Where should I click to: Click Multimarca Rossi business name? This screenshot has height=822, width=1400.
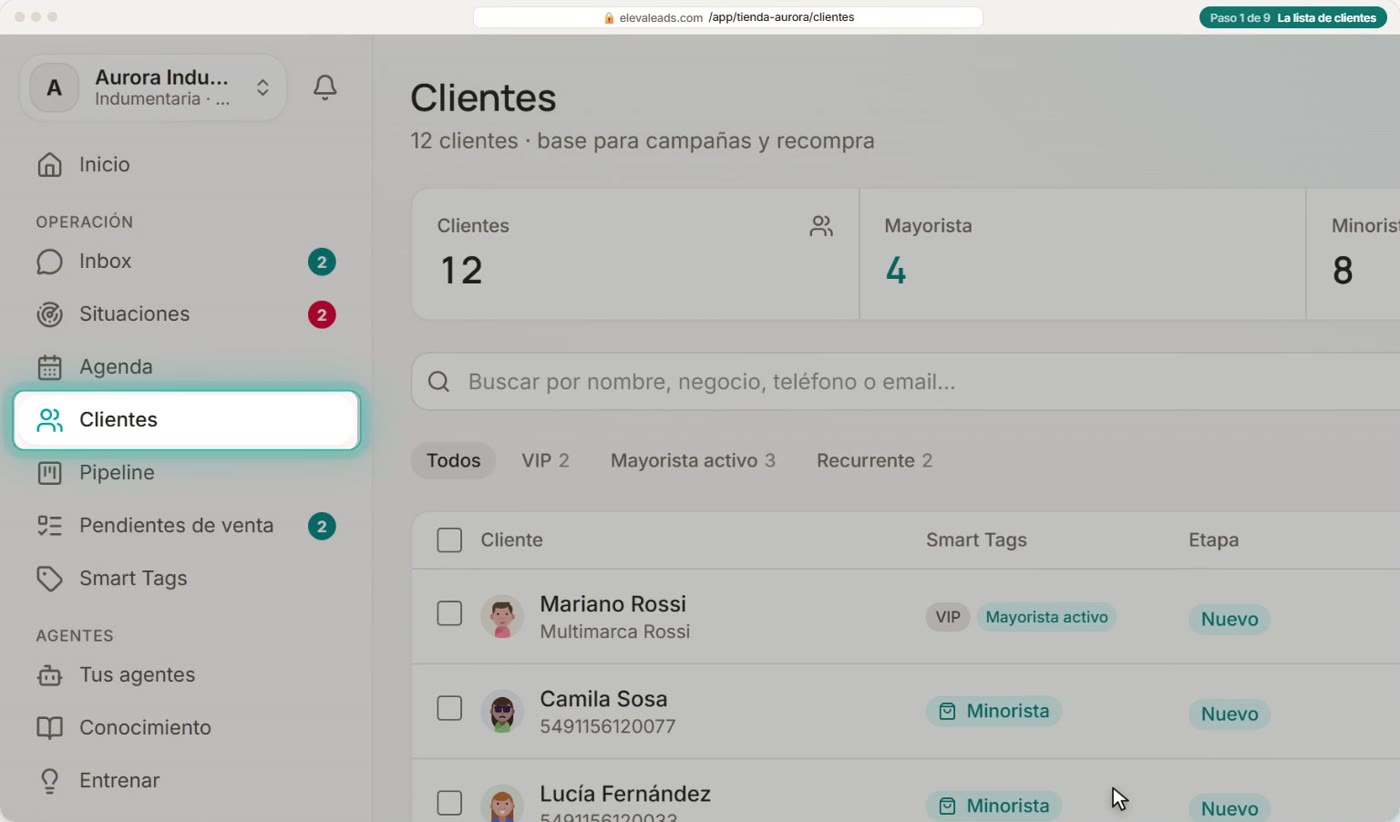[614, 632]
